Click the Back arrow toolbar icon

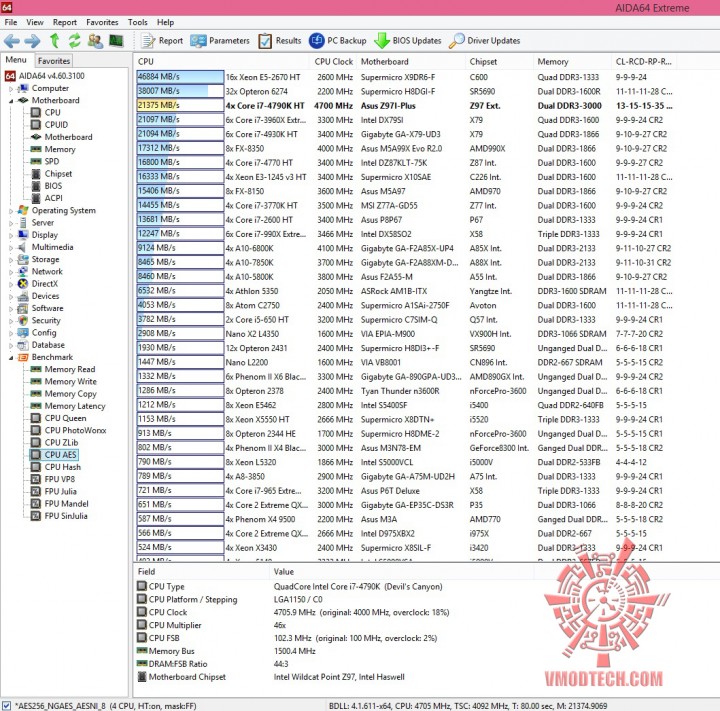click(11, 41)
